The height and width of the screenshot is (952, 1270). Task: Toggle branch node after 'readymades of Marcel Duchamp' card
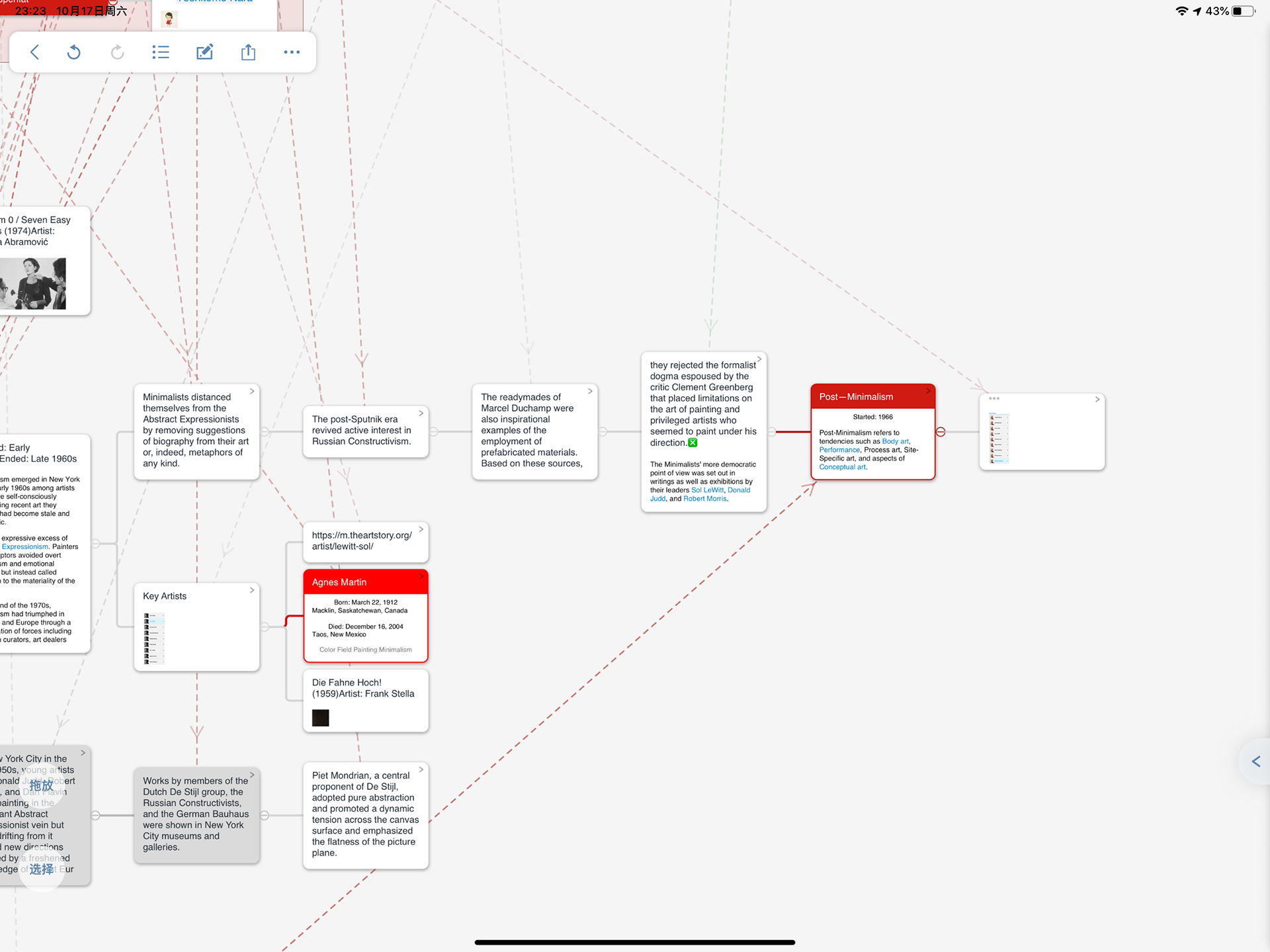tap(603, 432)
